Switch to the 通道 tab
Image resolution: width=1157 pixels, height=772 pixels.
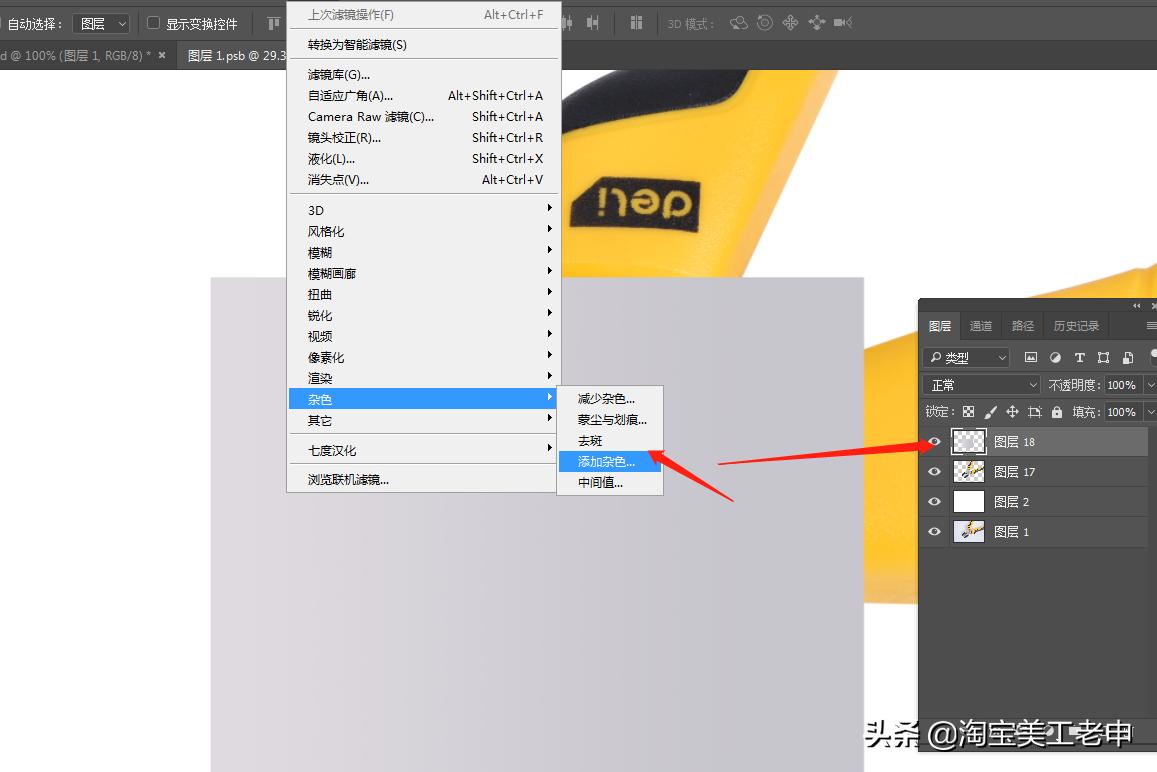(980, 325)
